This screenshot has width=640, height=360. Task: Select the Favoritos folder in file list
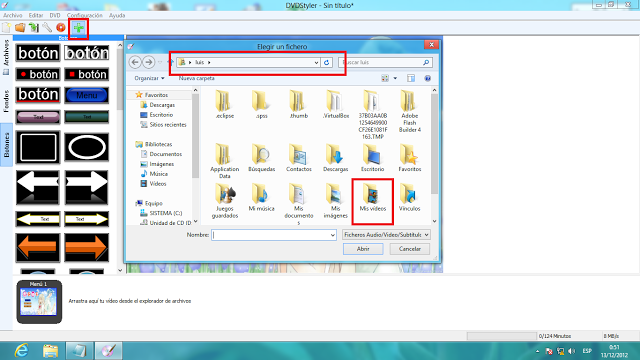(409, 158)
